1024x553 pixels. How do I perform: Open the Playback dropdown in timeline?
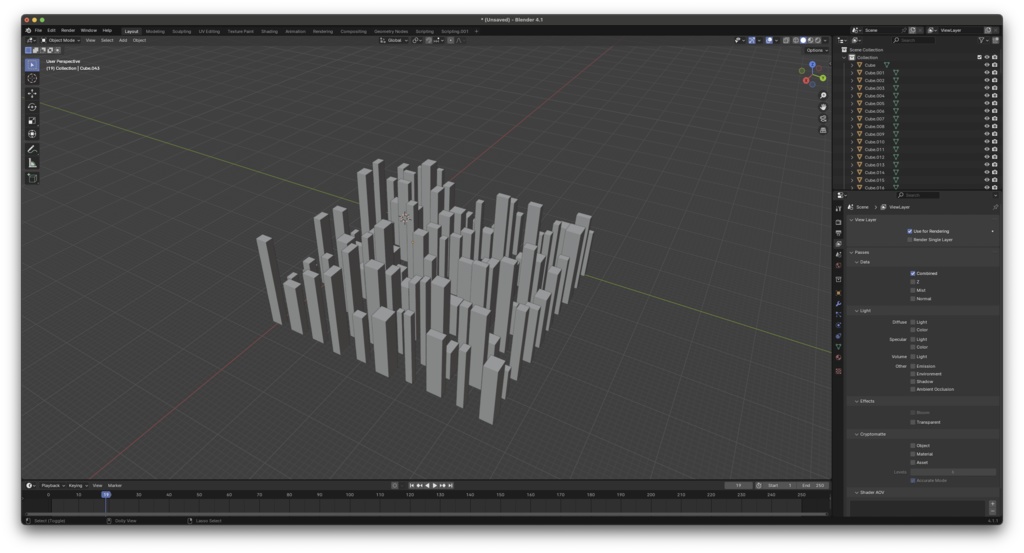point(52,486)
